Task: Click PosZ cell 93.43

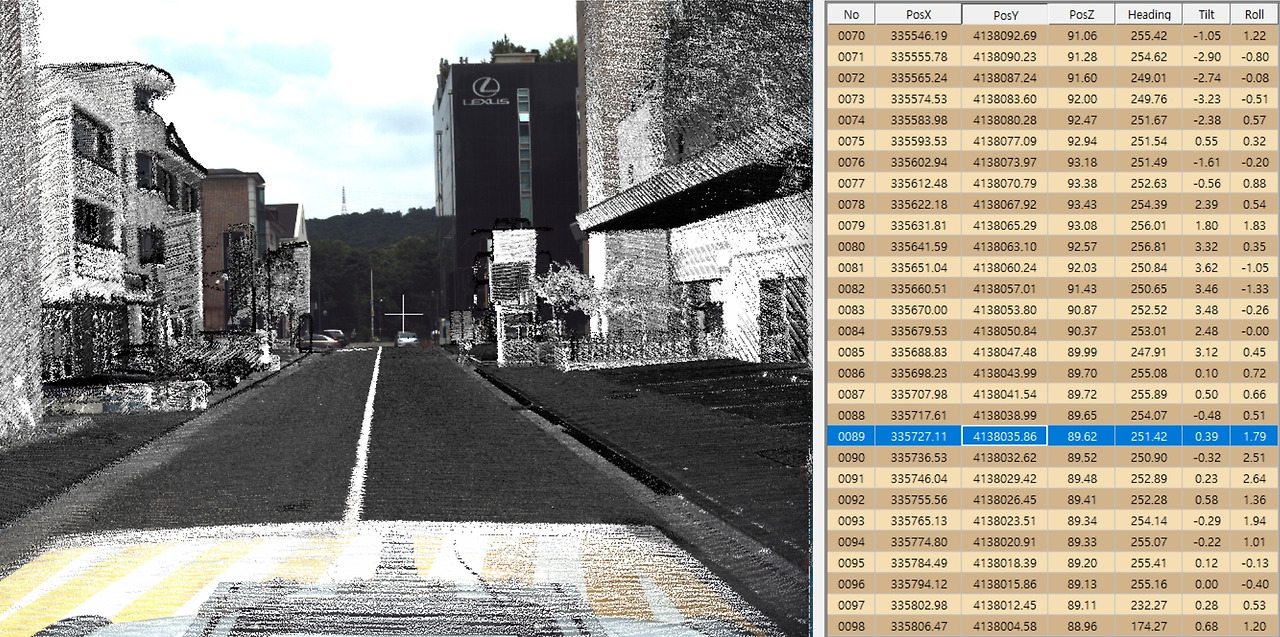Action: pos(1081,203)
